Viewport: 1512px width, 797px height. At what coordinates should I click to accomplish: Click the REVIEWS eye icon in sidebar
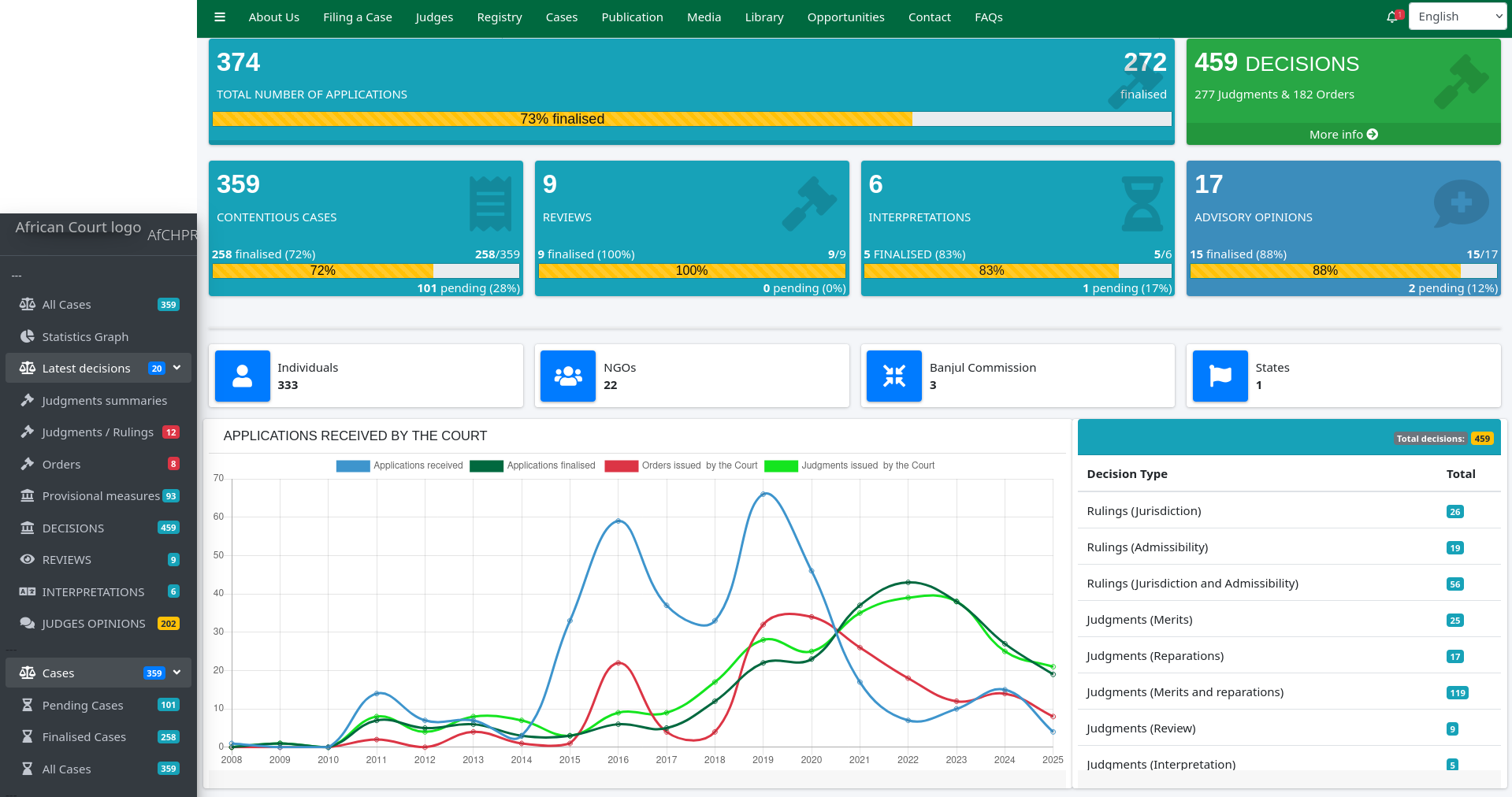click(28, 560)
